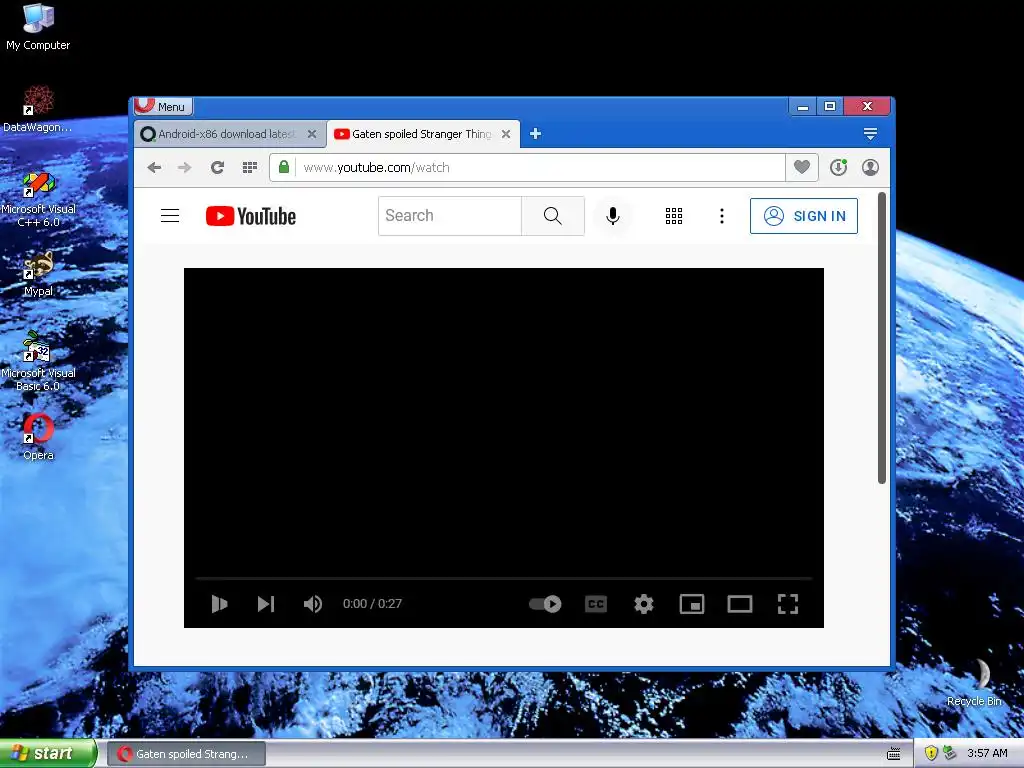The image size is (1024, 768).
Task: Open a new tab with plus button
Action: tap(536, 134)
